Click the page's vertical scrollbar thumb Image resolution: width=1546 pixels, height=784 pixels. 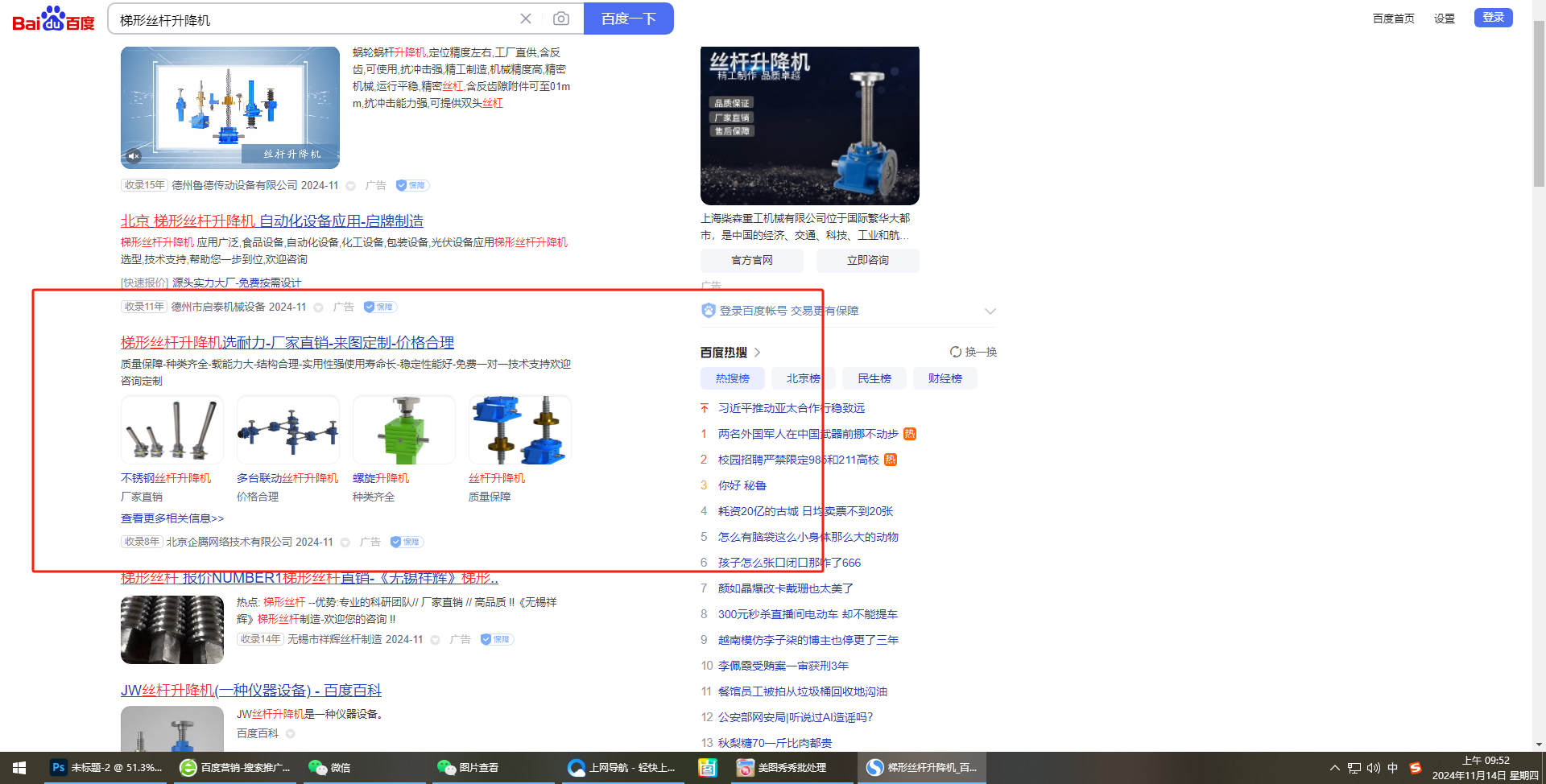(x=1539, y=104)
